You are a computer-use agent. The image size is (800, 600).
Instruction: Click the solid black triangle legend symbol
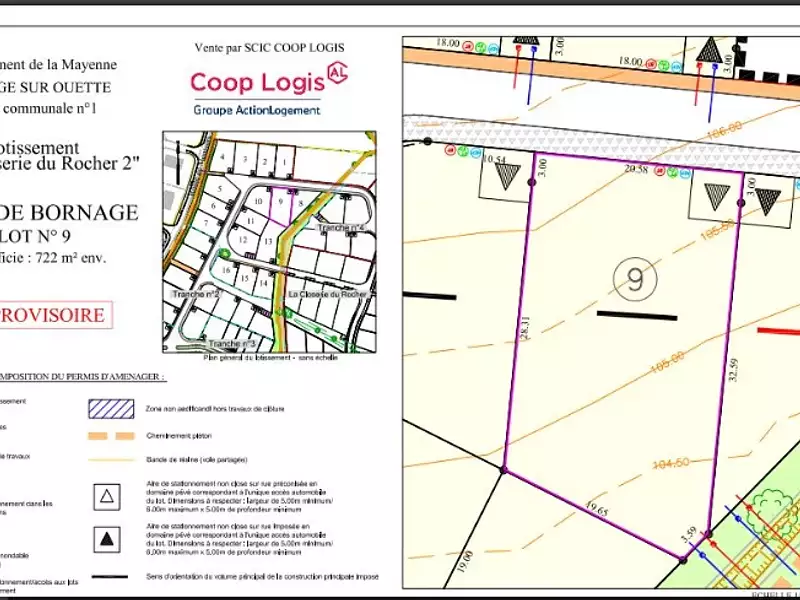(x=107, y=540)
